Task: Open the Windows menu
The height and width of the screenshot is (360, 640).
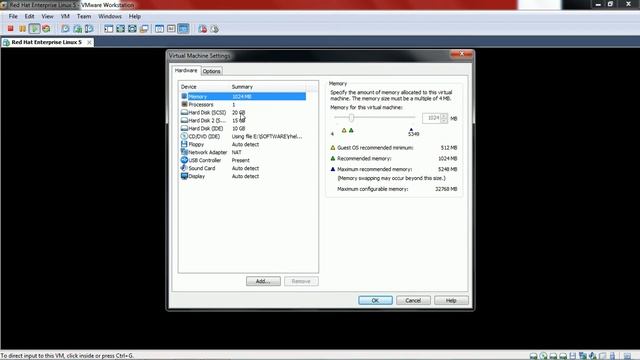Action: [110, 16]
